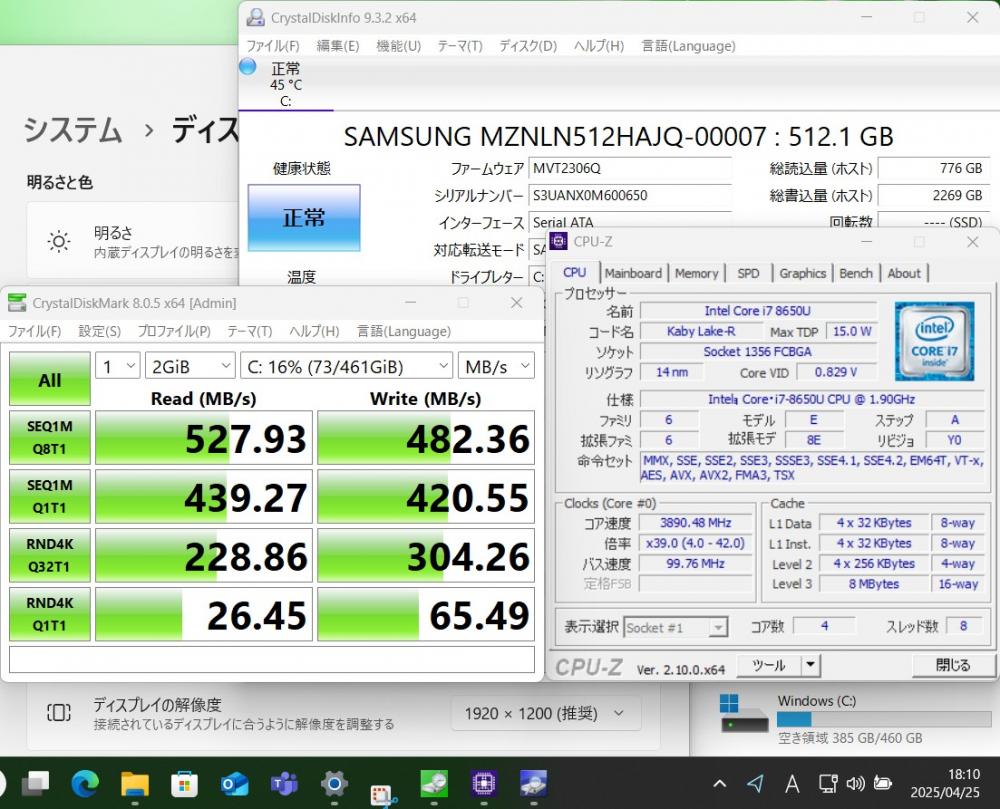The width and height of the screenshot is (1000, 809).
Task: Click the purple CPU-Z chip taskbar icon
Action: point(483,783)
